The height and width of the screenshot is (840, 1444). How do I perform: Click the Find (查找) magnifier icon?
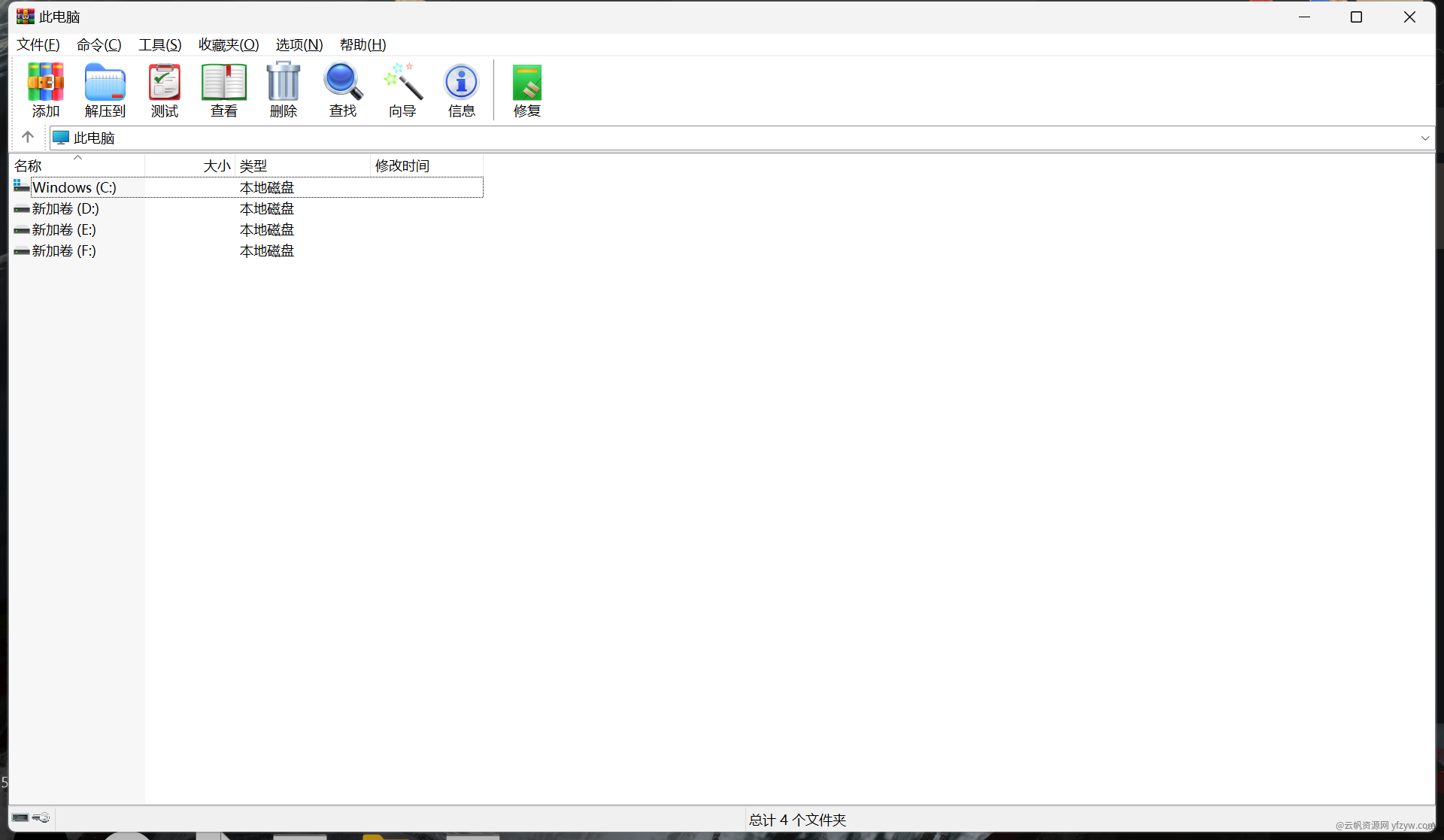[x=343, y=81]
